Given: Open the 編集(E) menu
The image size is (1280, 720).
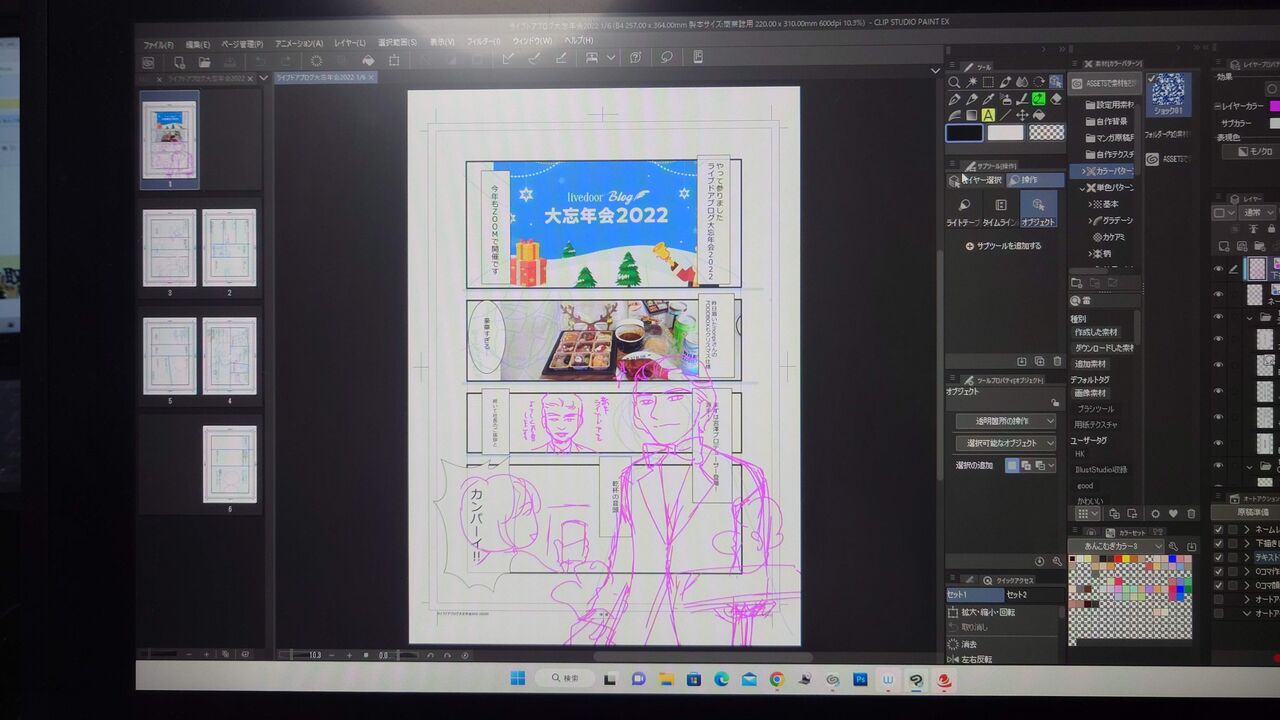Looking at the screenshot, I should click(x=197, y=44).
